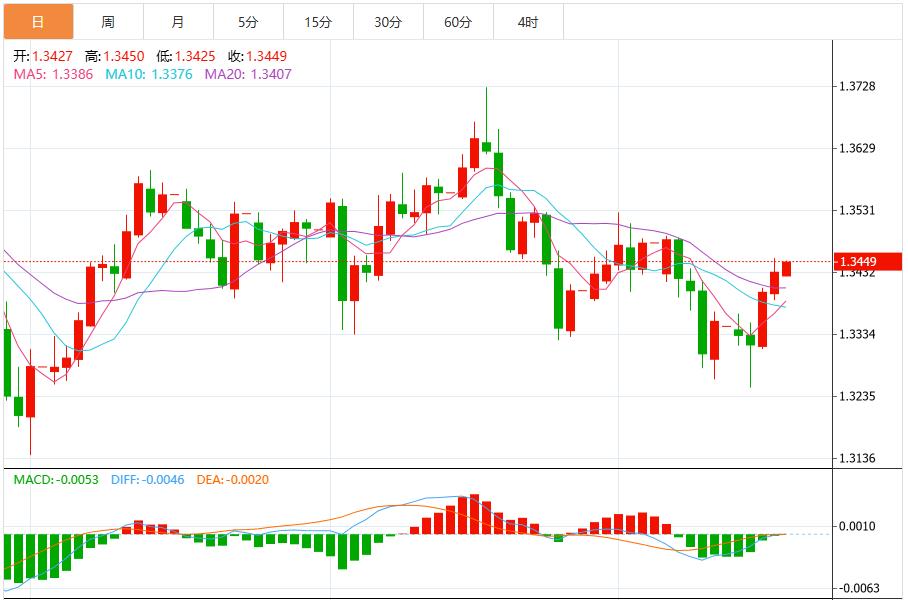The image size is (908, 600).
Task: Switch to the 周 (weekly) timeframe tab
Action: point(107,19)
